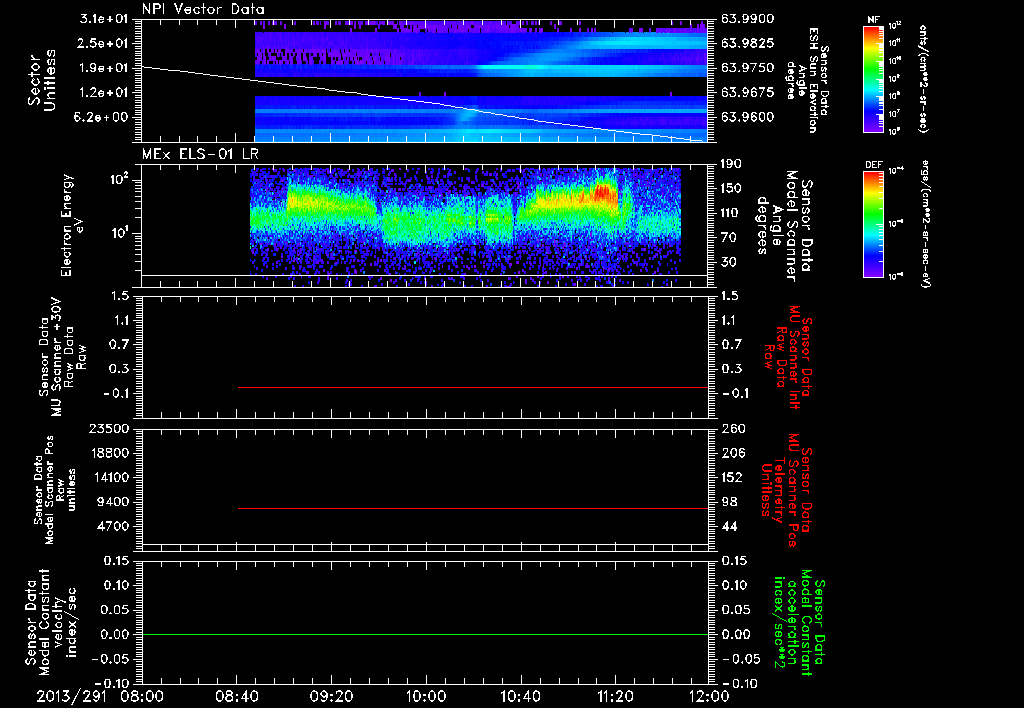
Task: Click the 'DEF' label above the color bar
Action: point(873,165)
